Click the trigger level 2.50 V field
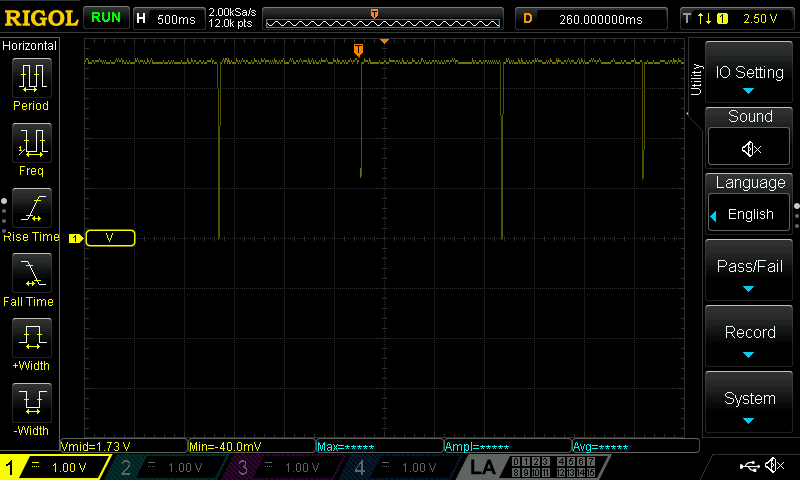Screen dimensions: 800x480 pyautogui.click(x=759, y=19)
